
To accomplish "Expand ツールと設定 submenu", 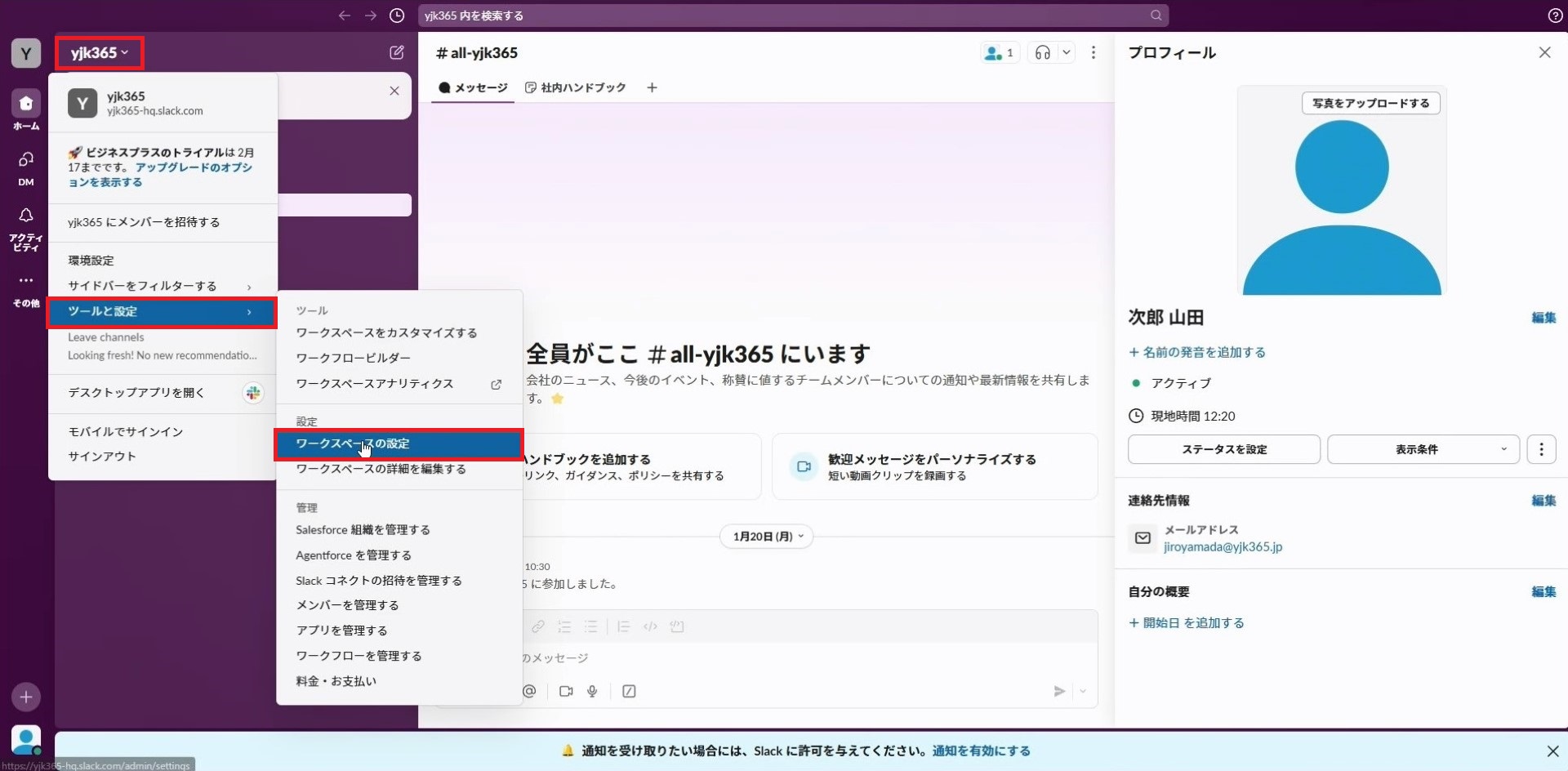I will [x=162, y=312].
